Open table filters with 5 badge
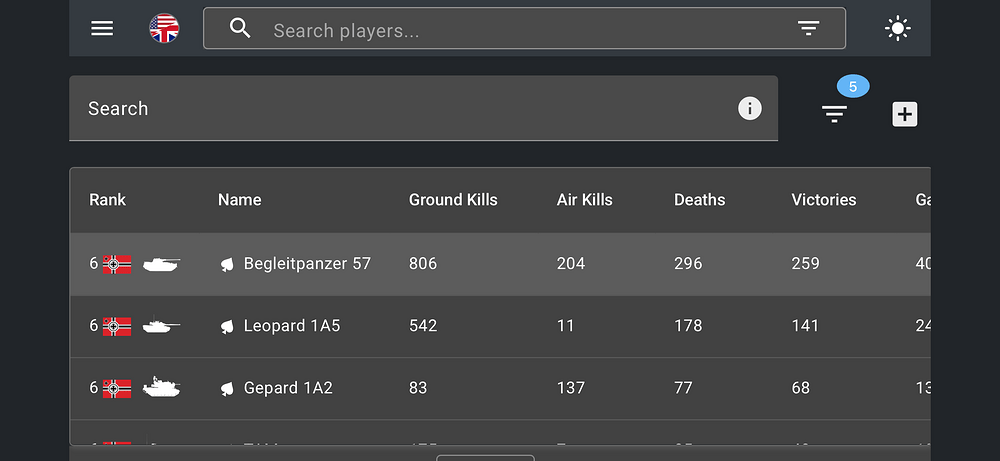The width and height of the screenshot is (1000, 461). [x=835, y=114]
